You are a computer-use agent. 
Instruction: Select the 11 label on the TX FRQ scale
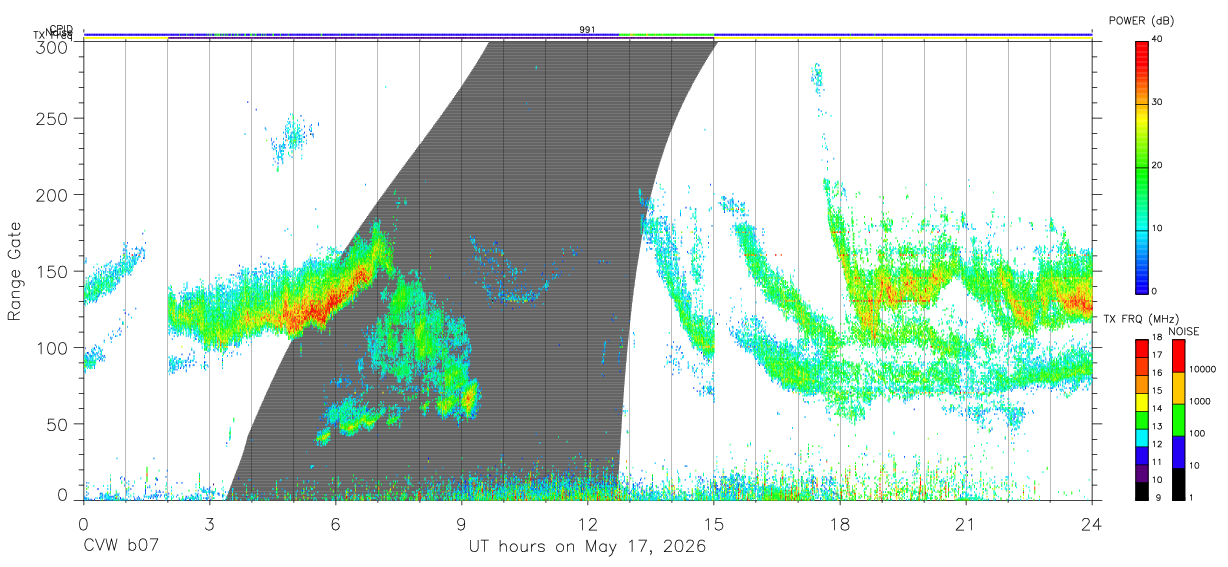(x=1157, y=462)
